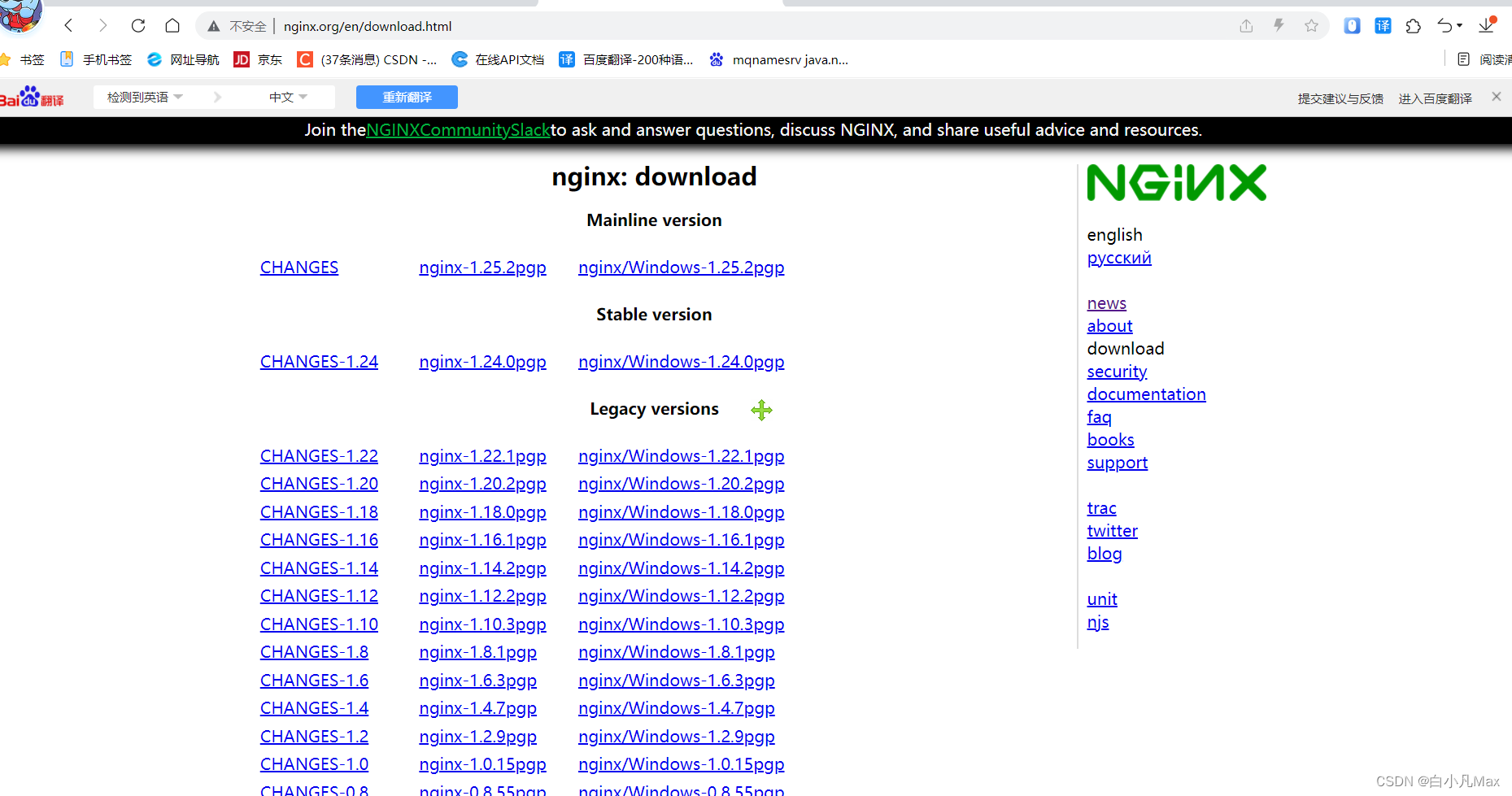Open the JD (京东) bookmark icon
Viewport: 1512px width, 796px height.
pos(242,59)
